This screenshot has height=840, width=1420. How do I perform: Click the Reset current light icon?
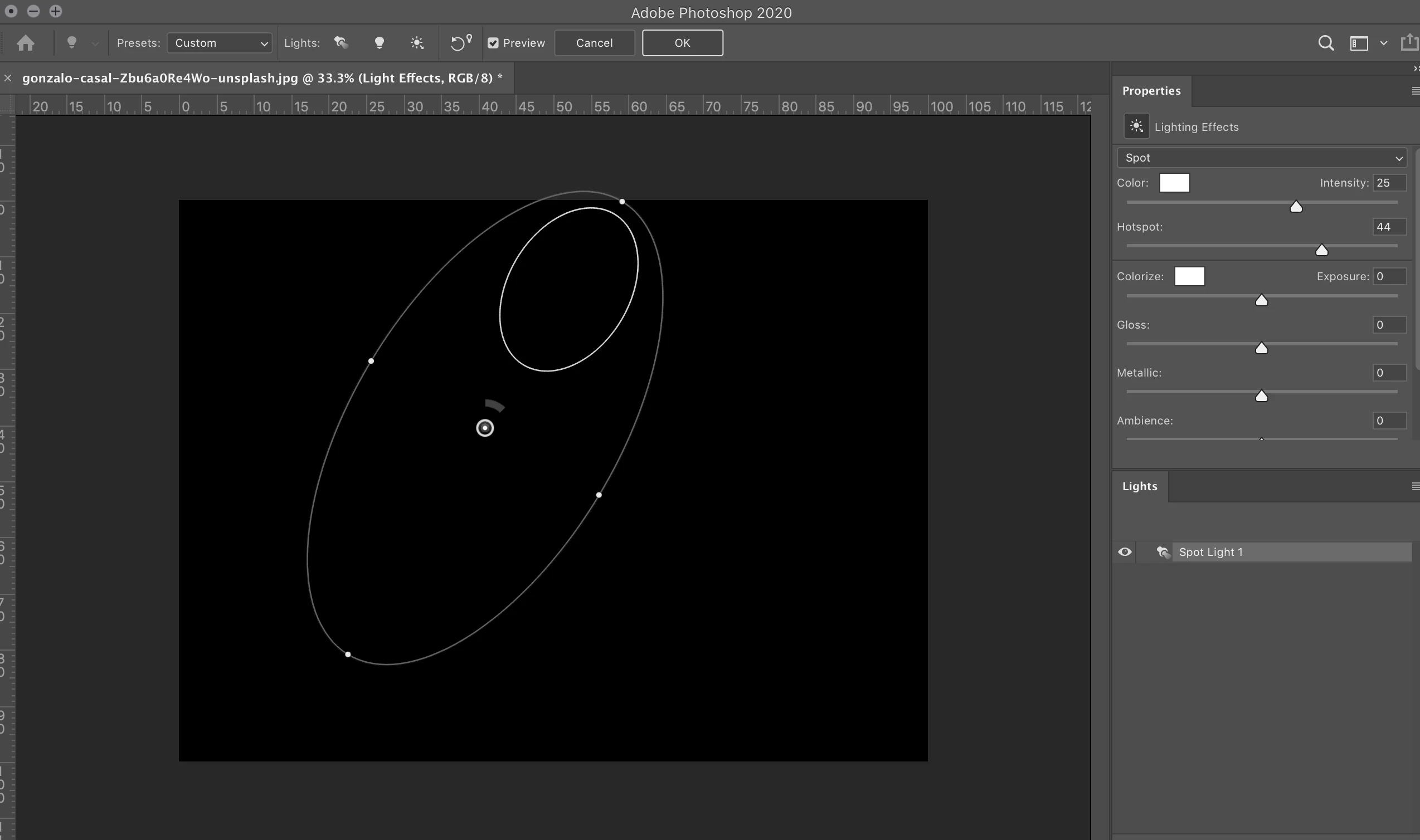point(460,43)
